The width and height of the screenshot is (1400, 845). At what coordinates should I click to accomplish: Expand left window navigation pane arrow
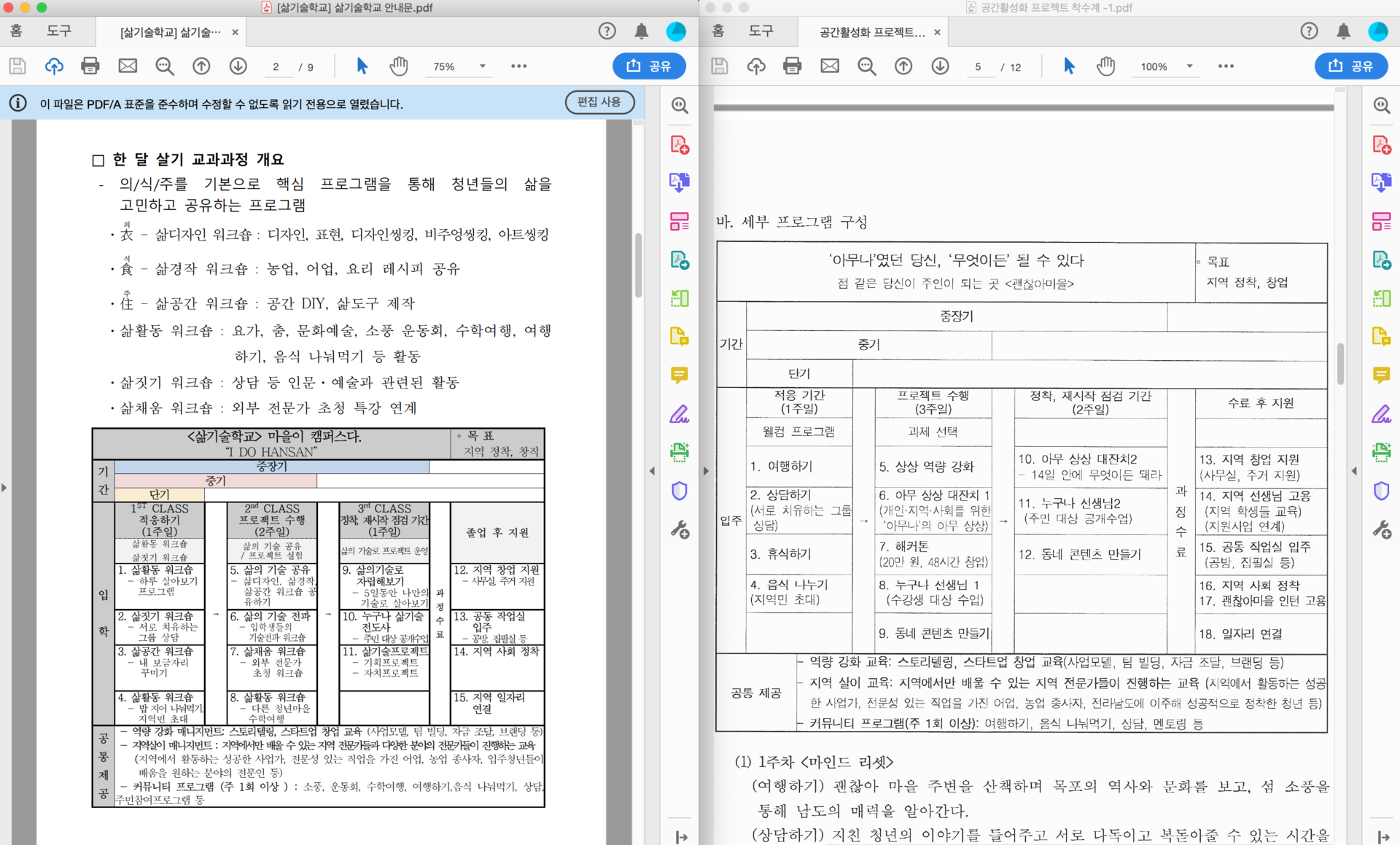point(4,487)
